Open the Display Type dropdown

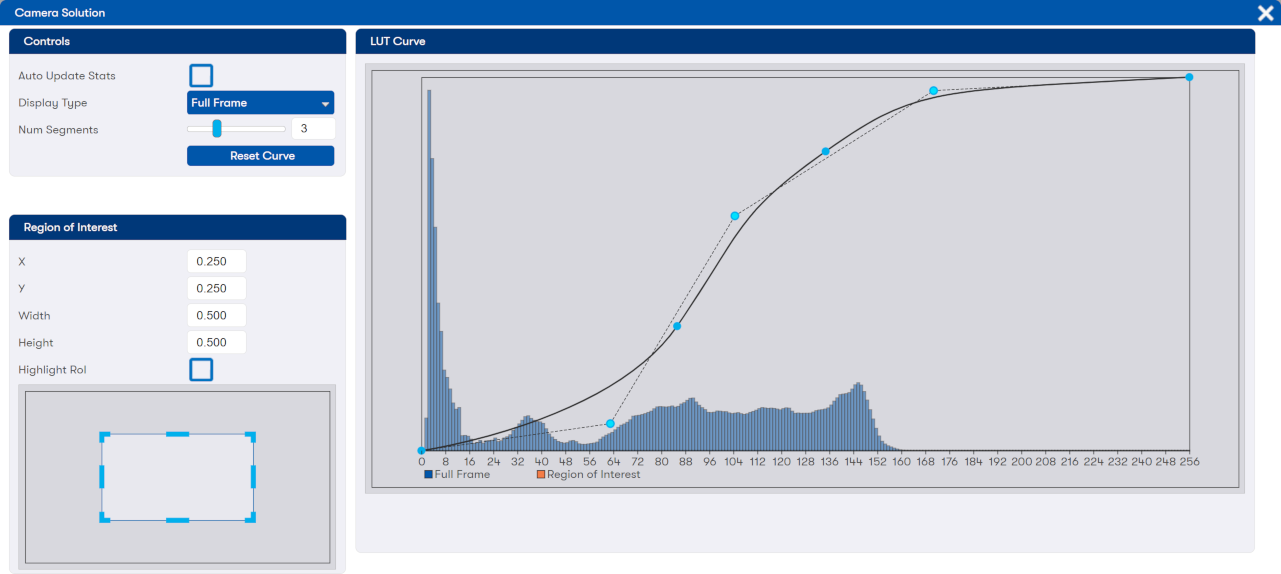click(x=260, y=103)
